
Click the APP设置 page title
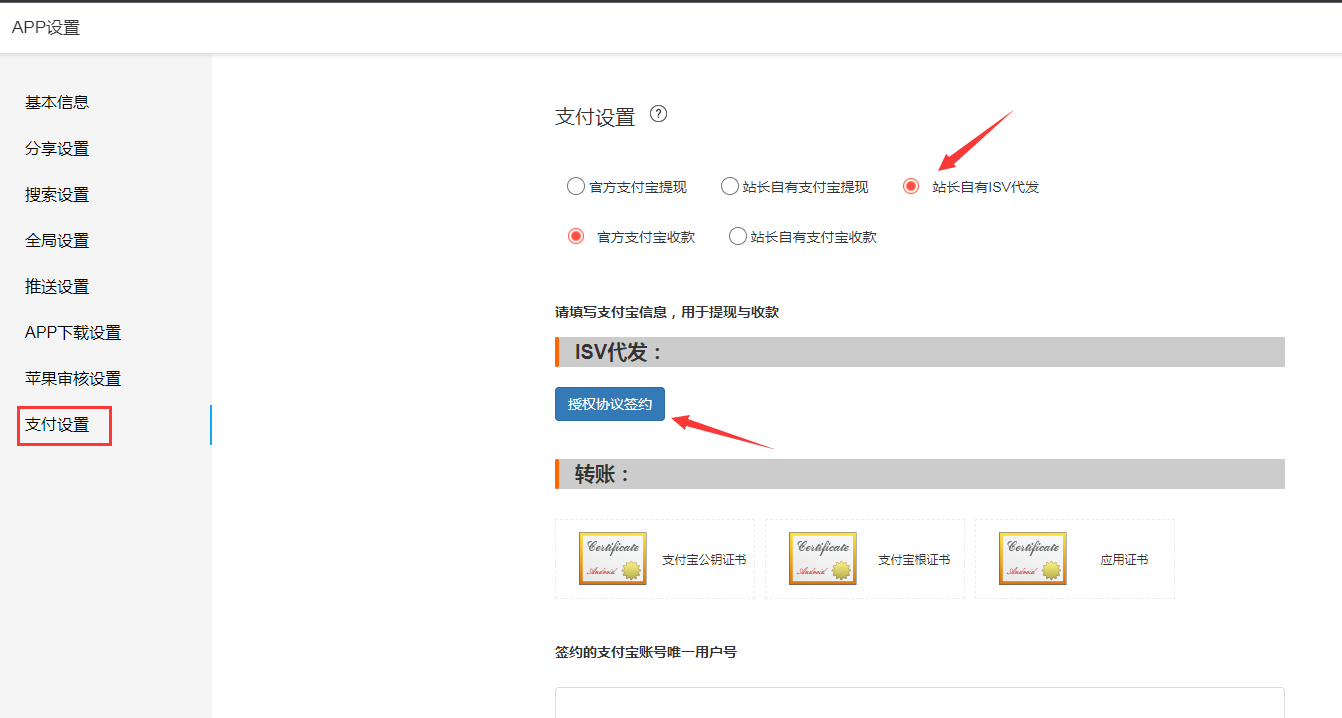(x=46, y=27)
